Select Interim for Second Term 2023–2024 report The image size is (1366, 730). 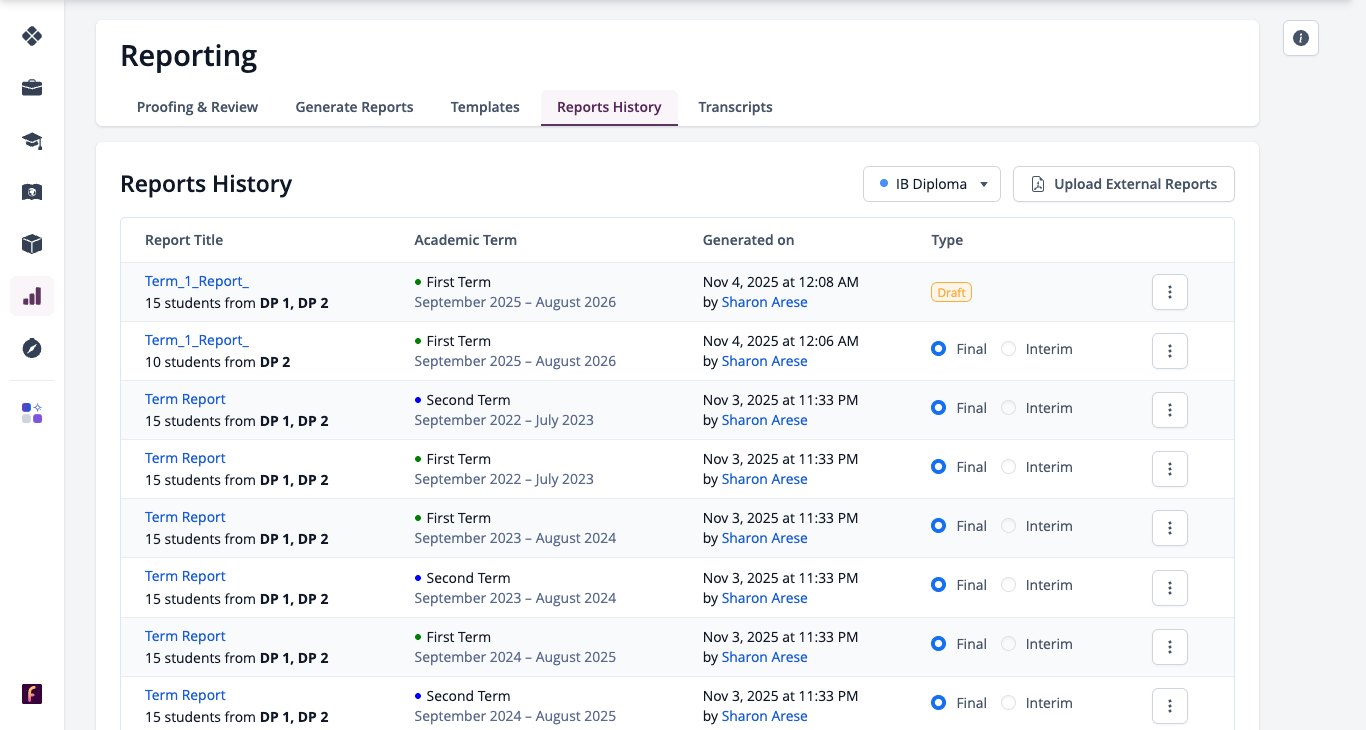pos(1008,585)
